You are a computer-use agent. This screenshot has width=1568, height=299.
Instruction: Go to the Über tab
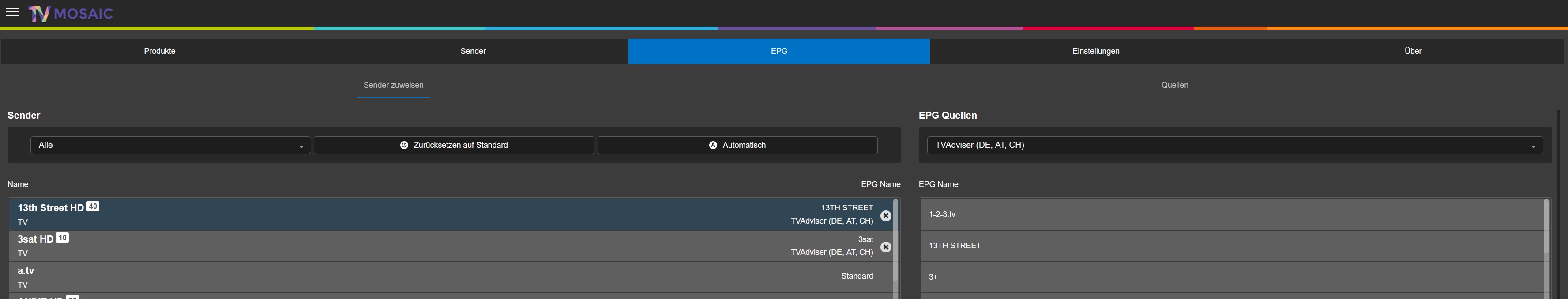[x=1413, y=51]
